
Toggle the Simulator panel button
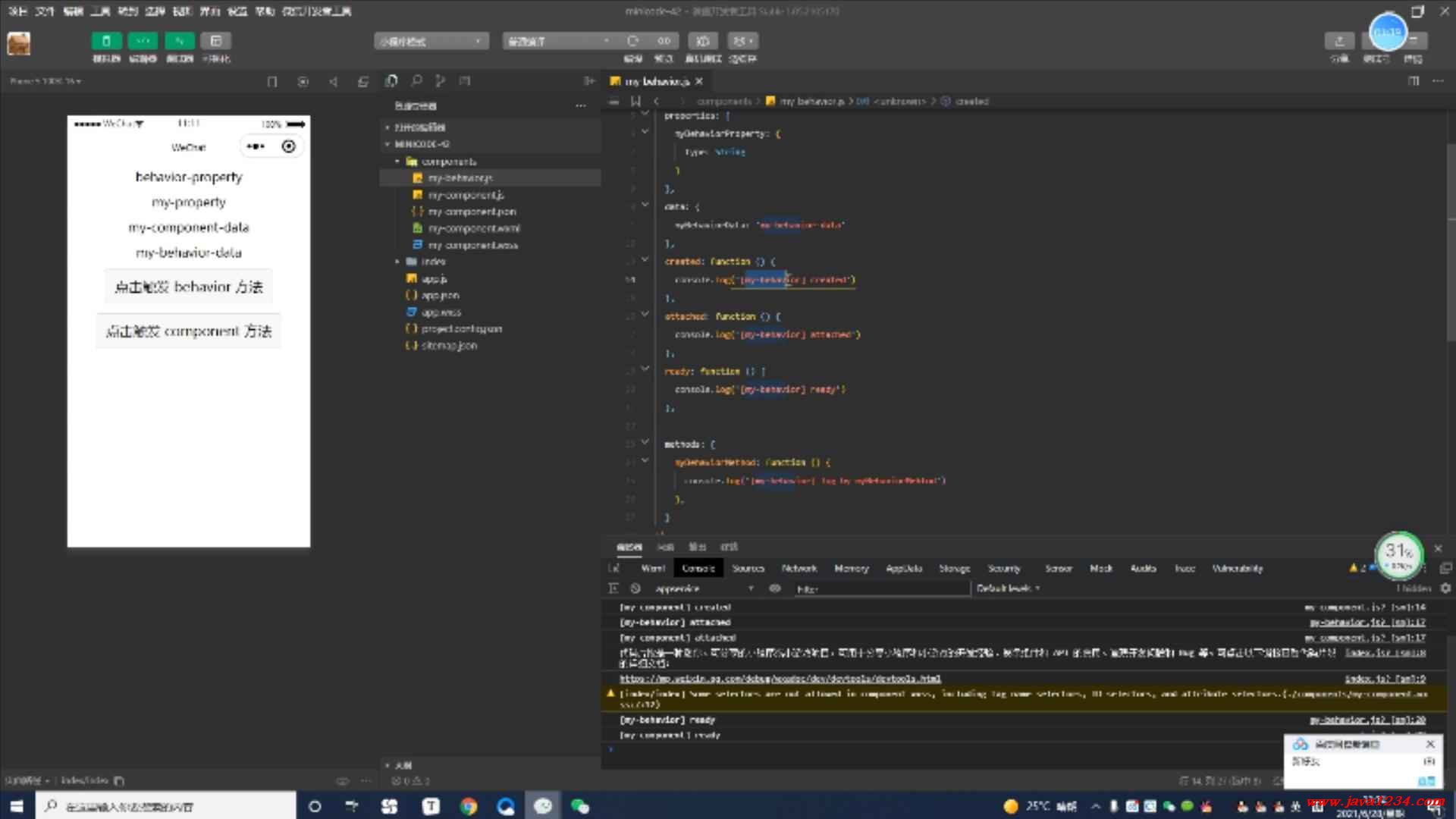tap(106, 41)
